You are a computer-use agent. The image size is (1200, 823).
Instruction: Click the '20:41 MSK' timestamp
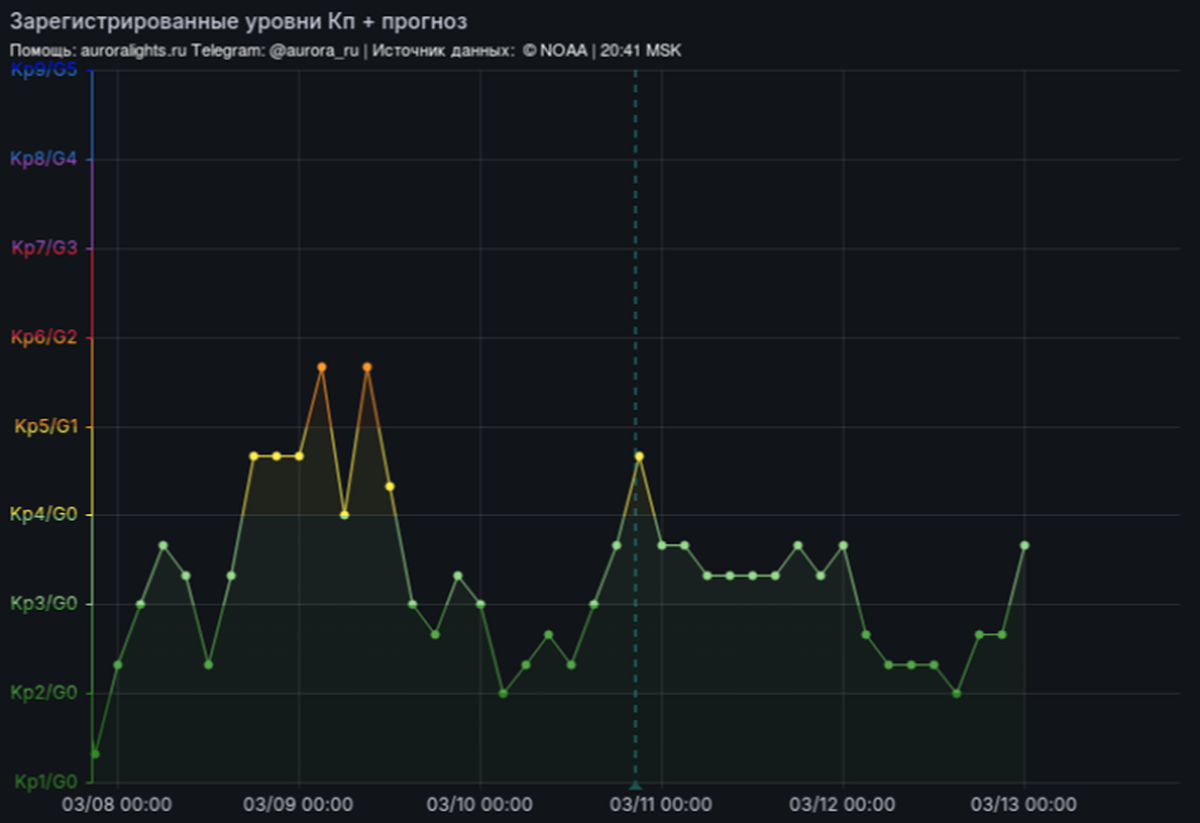tap(641, 49)
